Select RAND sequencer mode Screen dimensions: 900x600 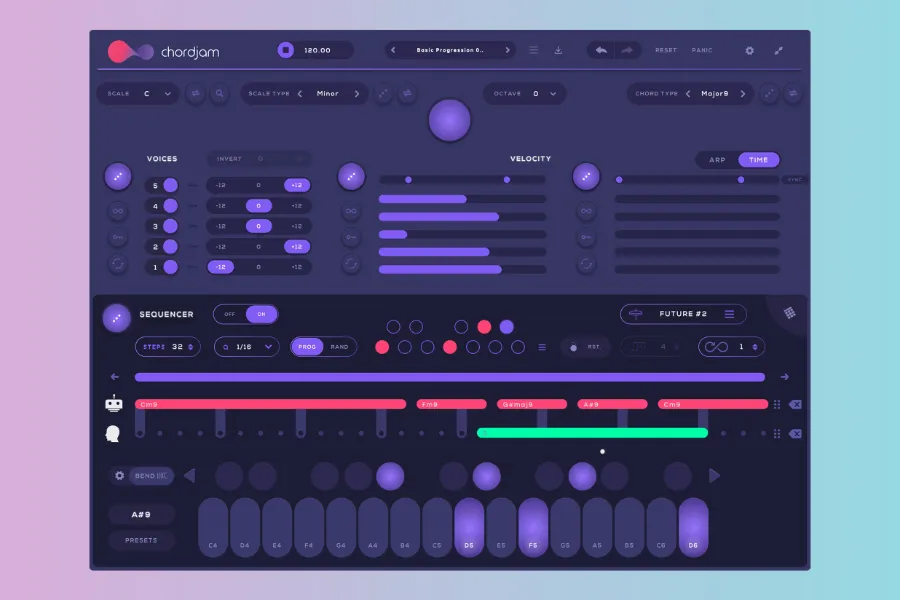[x=339, y=347]
